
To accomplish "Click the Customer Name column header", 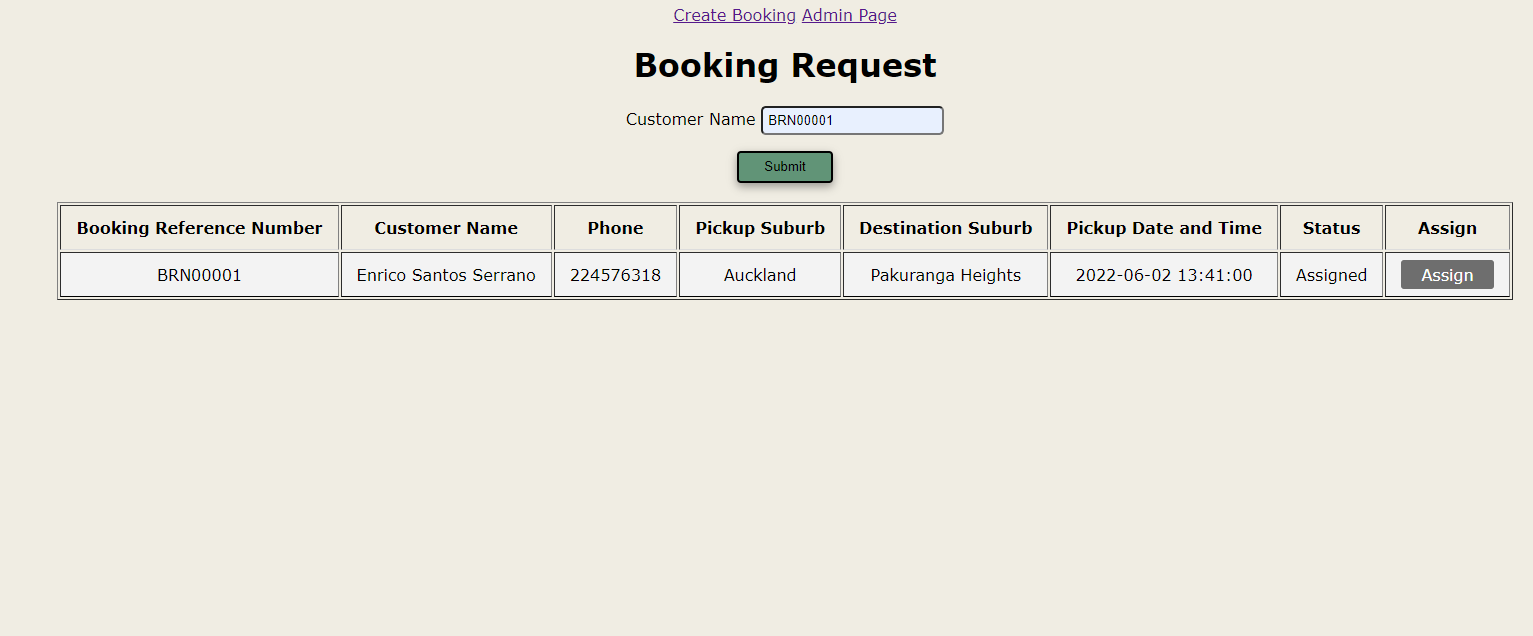I will [446, 227].
